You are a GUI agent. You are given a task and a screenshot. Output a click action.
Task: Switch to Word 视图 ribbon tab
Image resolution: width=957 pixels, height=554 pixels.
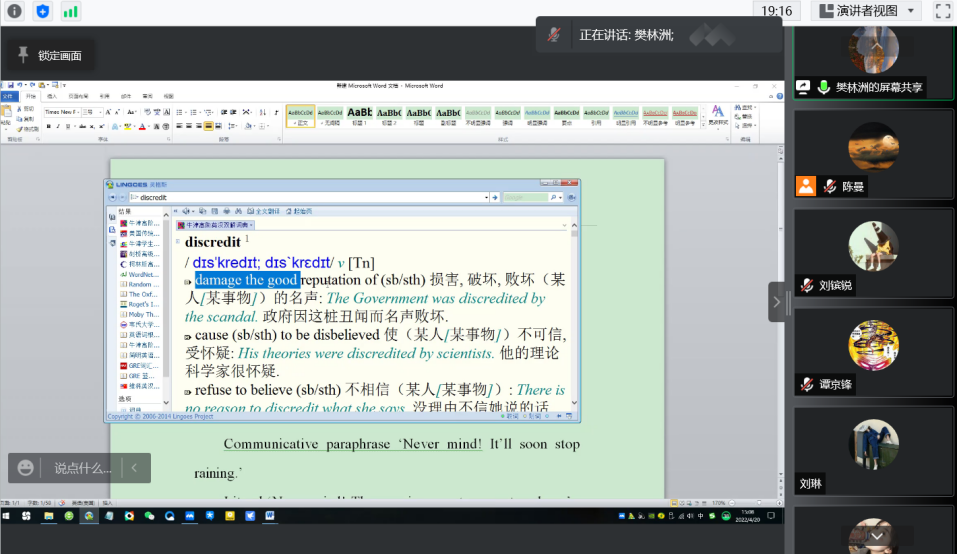tap(168, 96)
